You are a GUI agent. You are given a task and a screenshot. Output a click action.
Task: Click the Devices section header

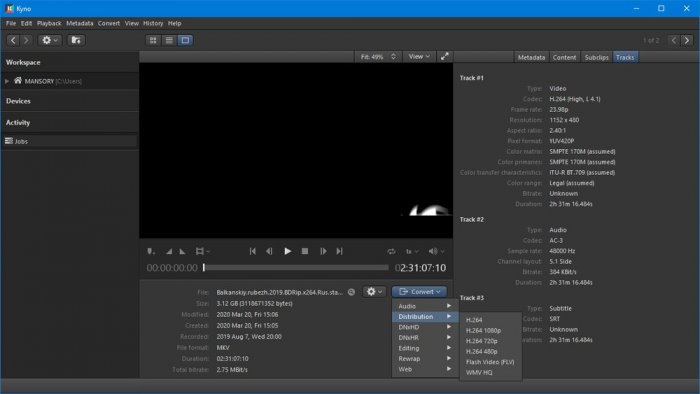point(18,101)
